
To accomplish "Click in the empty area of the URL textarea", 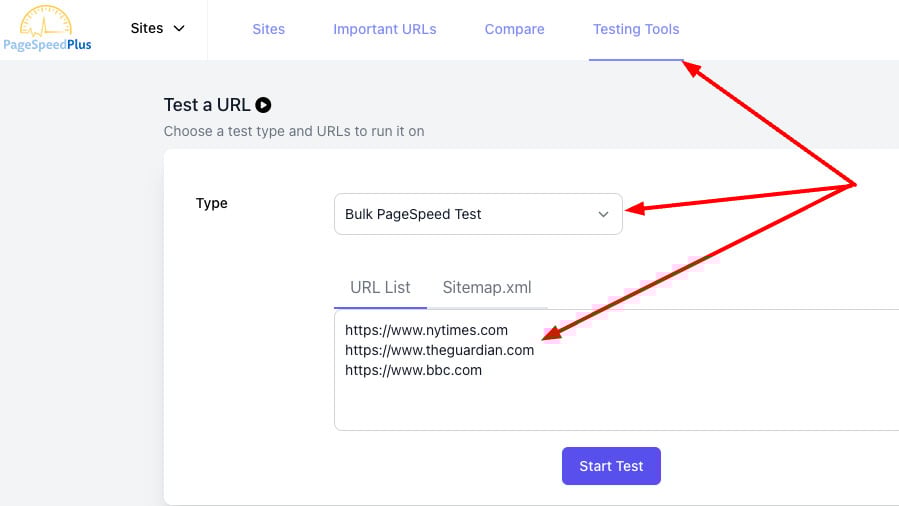I will pyautogui.click(x=600, y=405).
